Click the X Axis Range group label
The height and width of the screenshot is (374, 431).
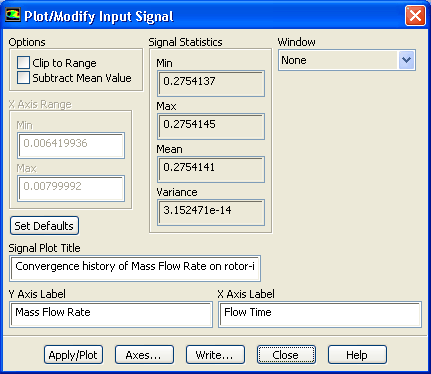click(x=40, y=104)
